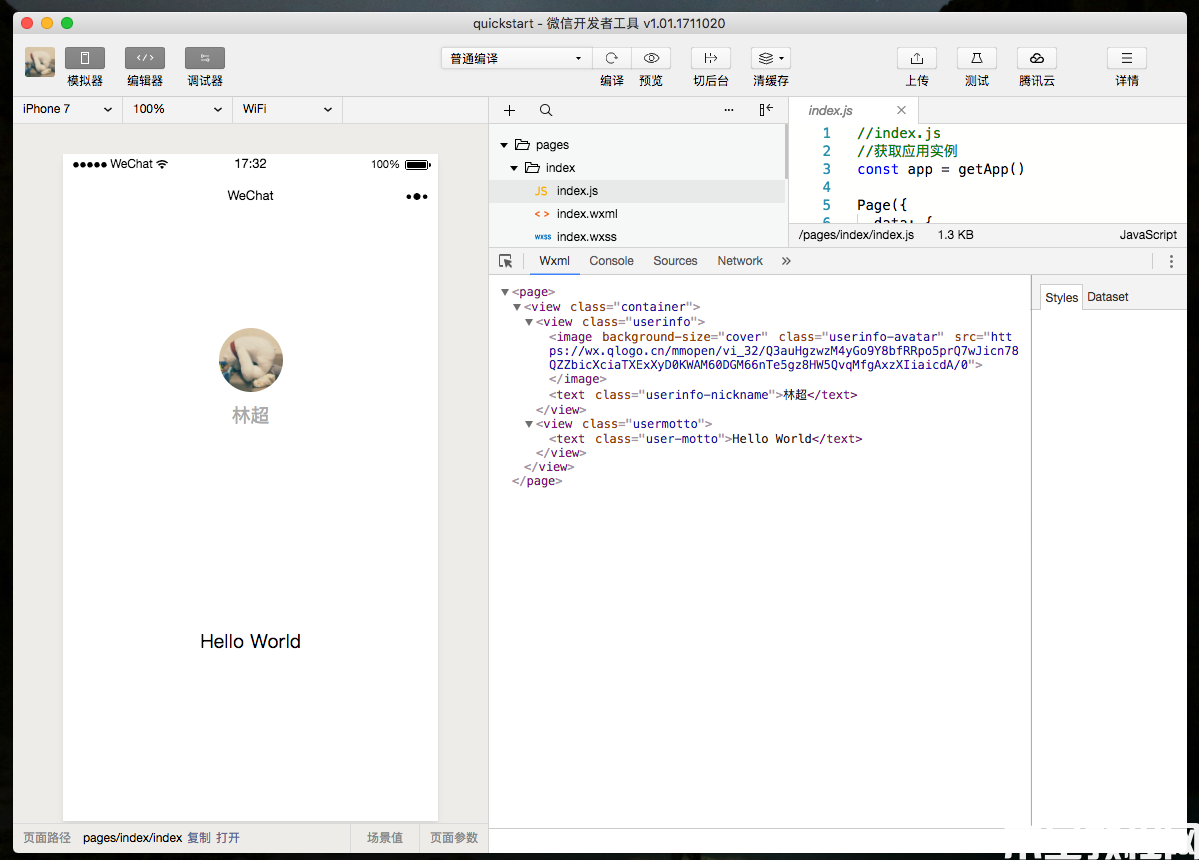Collapse the container view node
Viewport: 1199px width, 860px height.
[517, 307]
